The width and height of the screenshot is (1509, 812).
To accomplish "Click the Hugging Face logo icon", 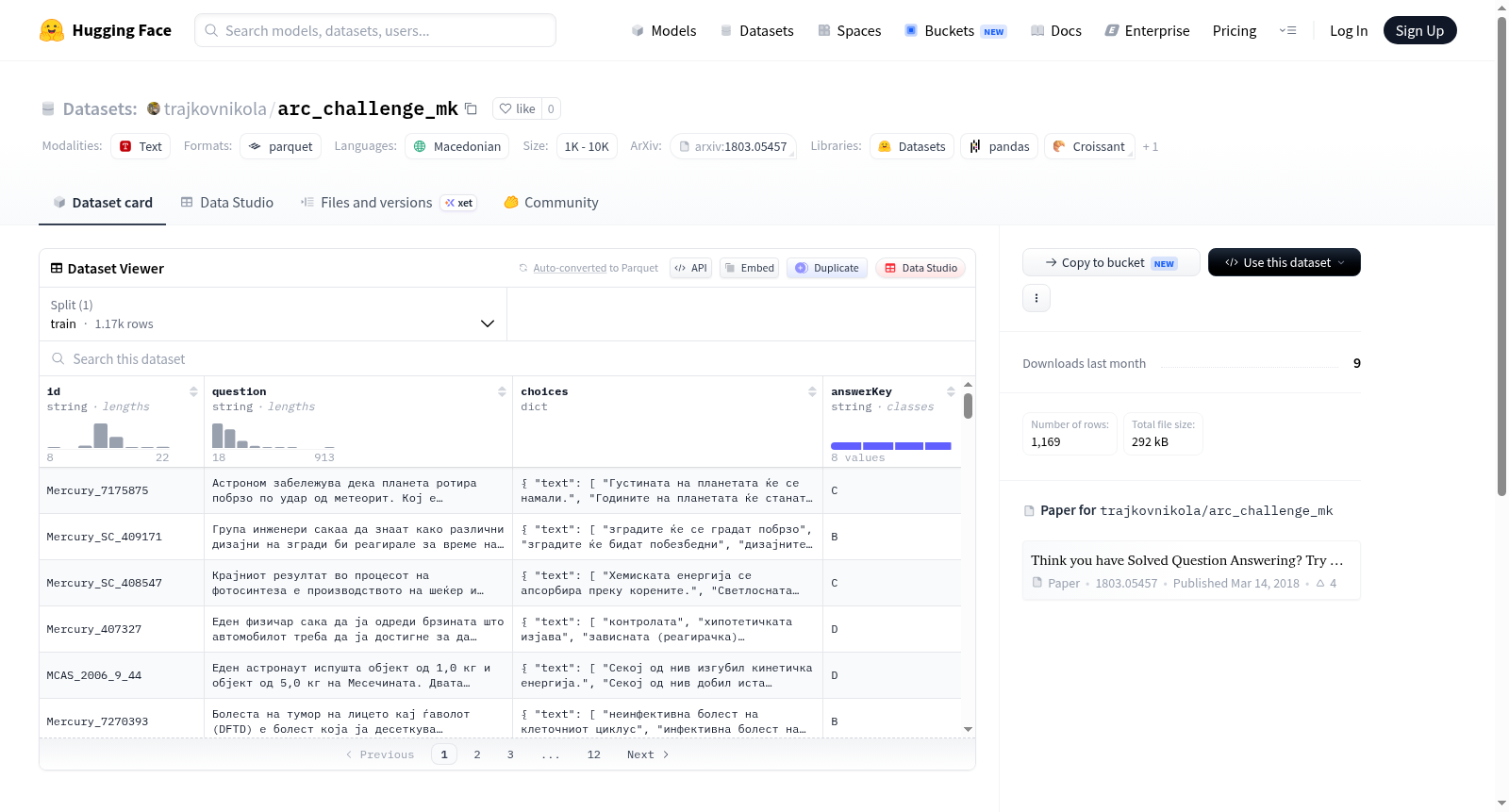I will point(52,30).
